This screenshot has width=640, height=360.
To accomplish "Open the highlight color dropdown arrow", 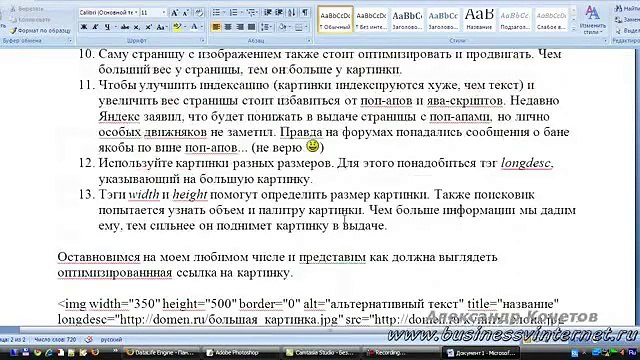I will [184, 27].
